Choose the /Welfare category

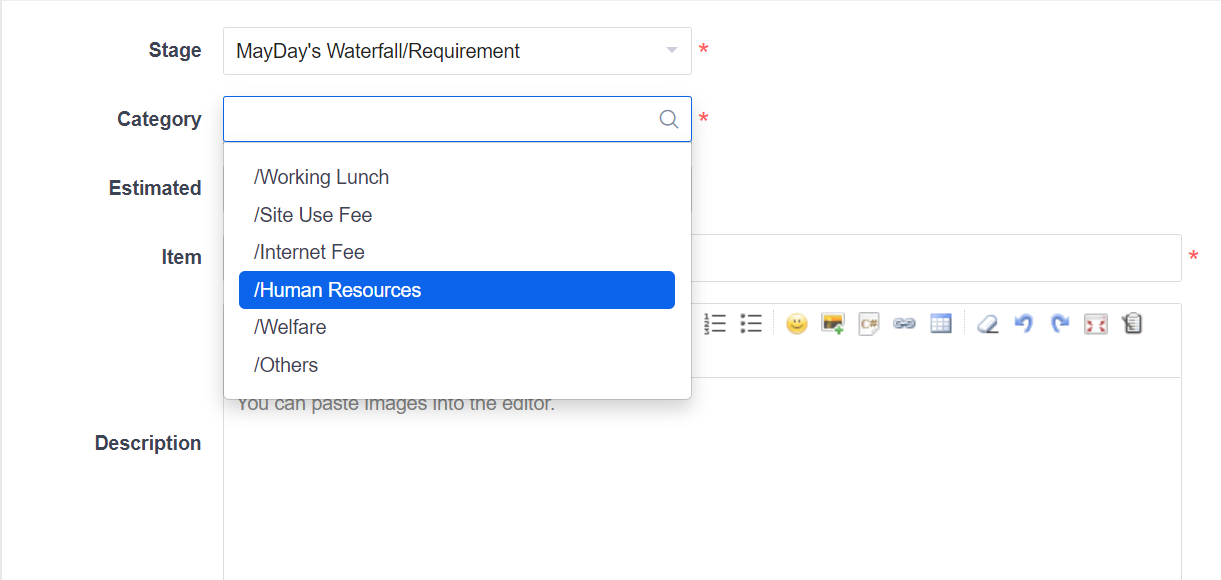pyautogui.click(x=290, y=327)
